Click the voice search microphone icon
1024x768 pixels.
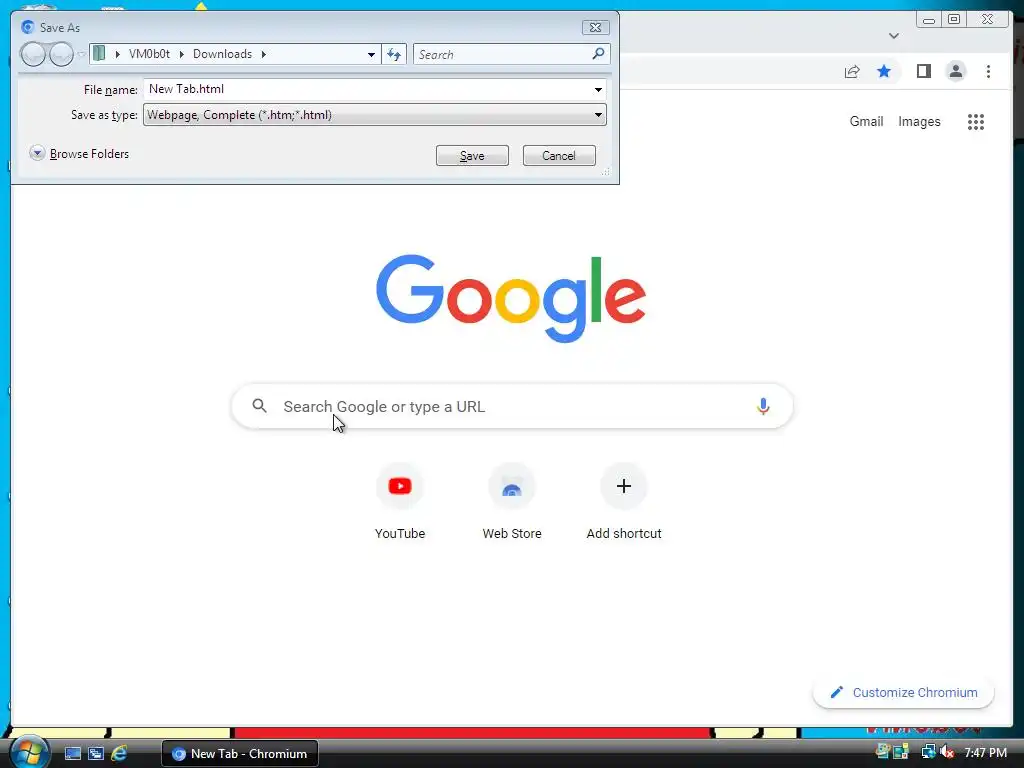pyautogui.click(x=763, y=406)
